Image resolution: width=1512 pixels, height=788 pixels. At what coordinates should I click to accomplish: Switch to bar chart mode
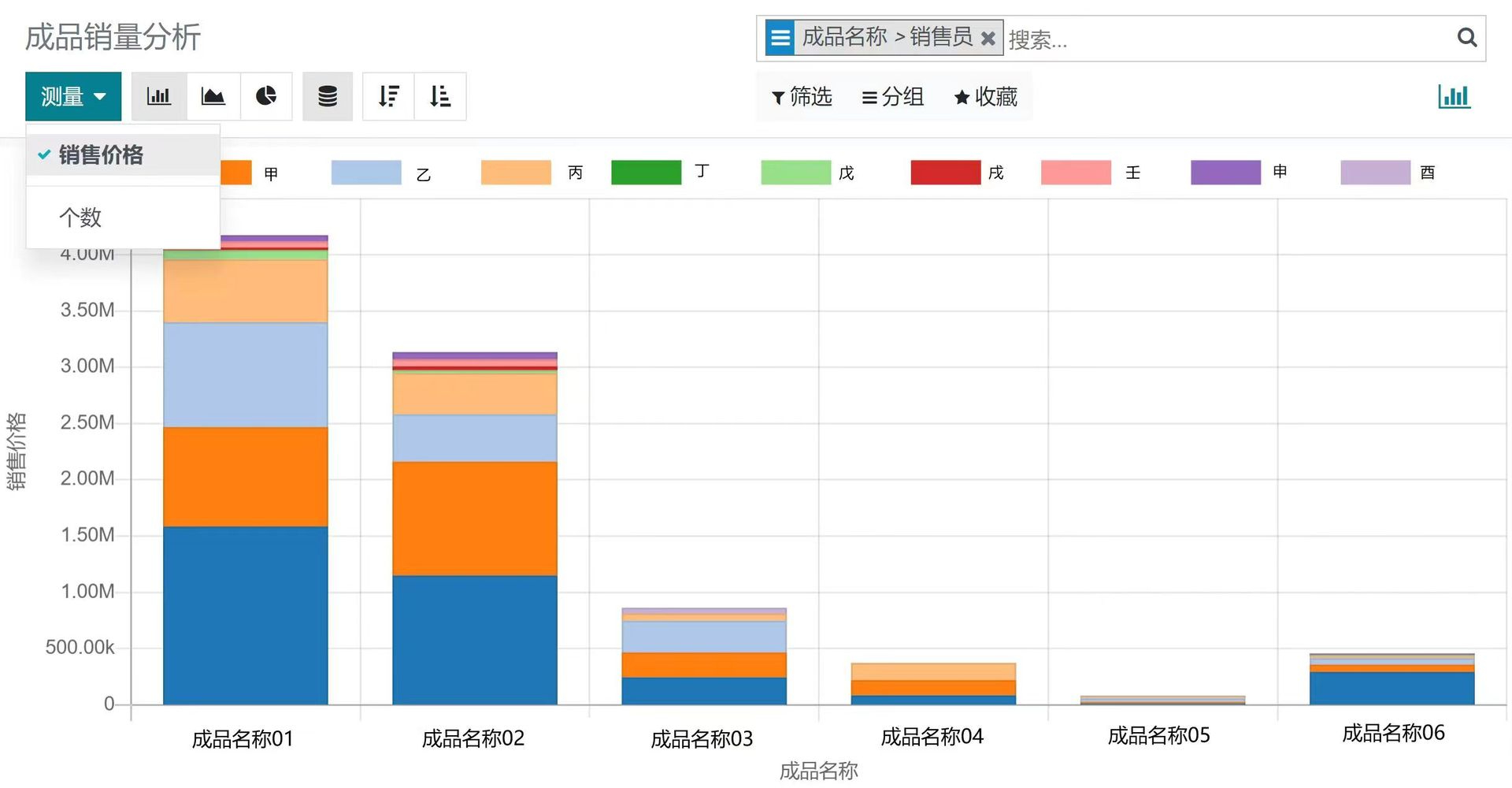[x=159, y=96]
